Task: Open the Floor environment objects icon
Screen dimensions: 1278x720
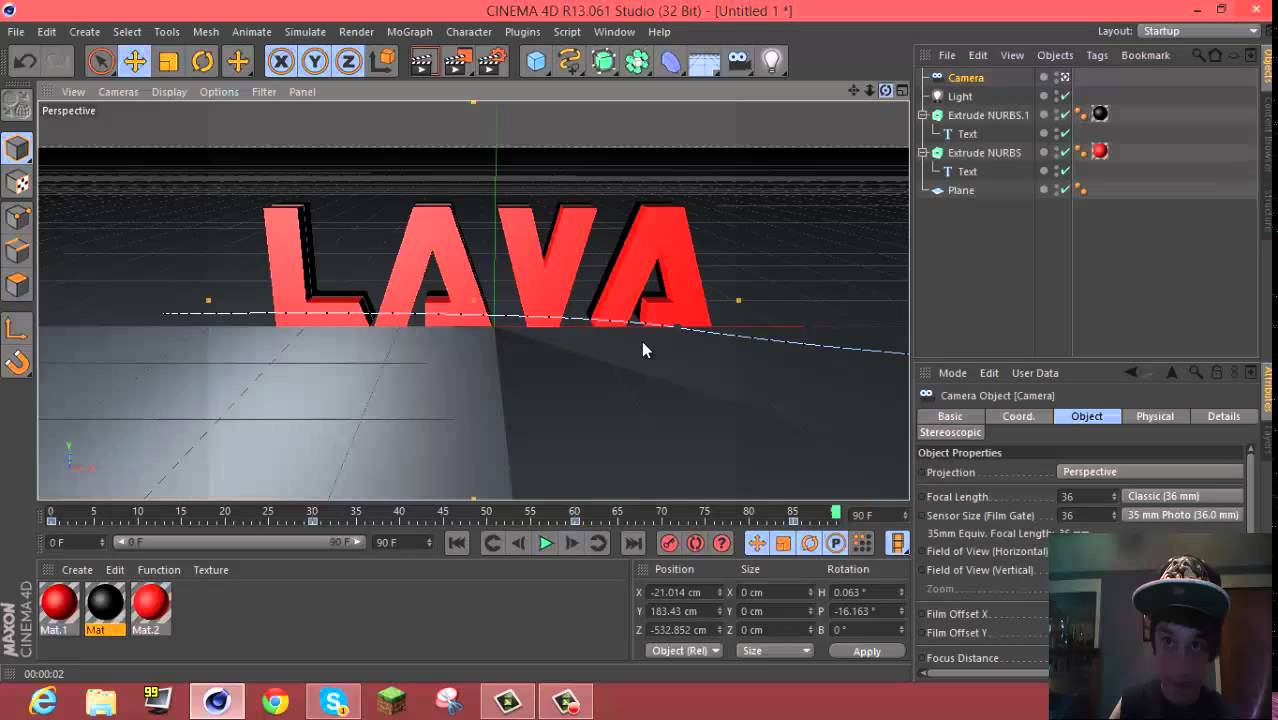Action: pos(705,62)
